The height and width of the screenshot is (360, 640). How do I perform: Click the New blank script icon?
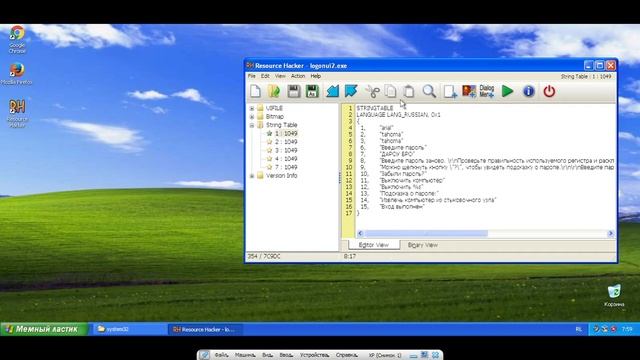point(256,91)
